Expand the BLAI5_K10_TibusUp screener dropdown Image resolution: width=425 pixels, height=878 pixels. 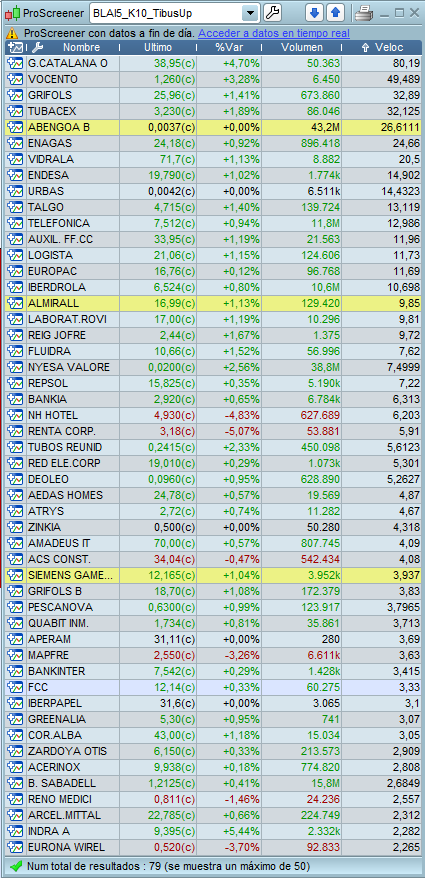[251, 12]
